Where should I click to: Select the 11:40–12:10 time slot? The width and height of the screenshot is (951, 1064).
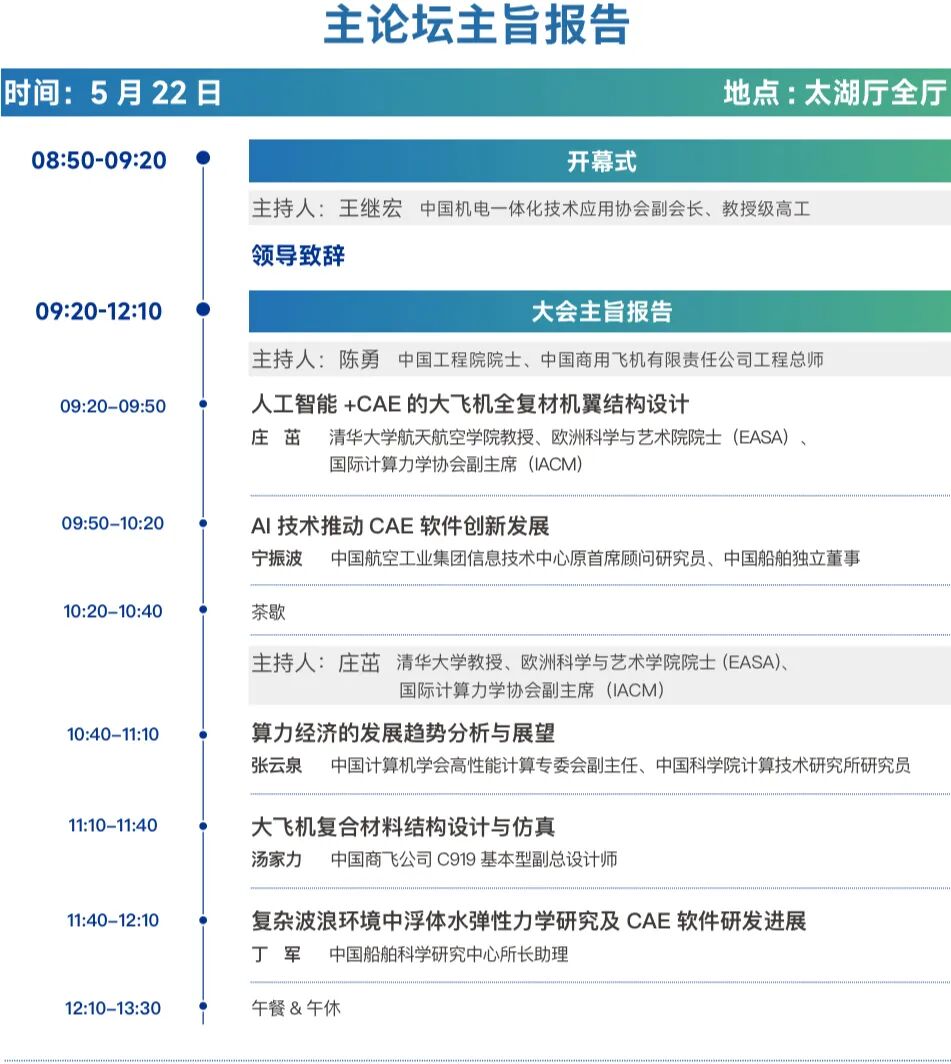[x=113, y=921]
